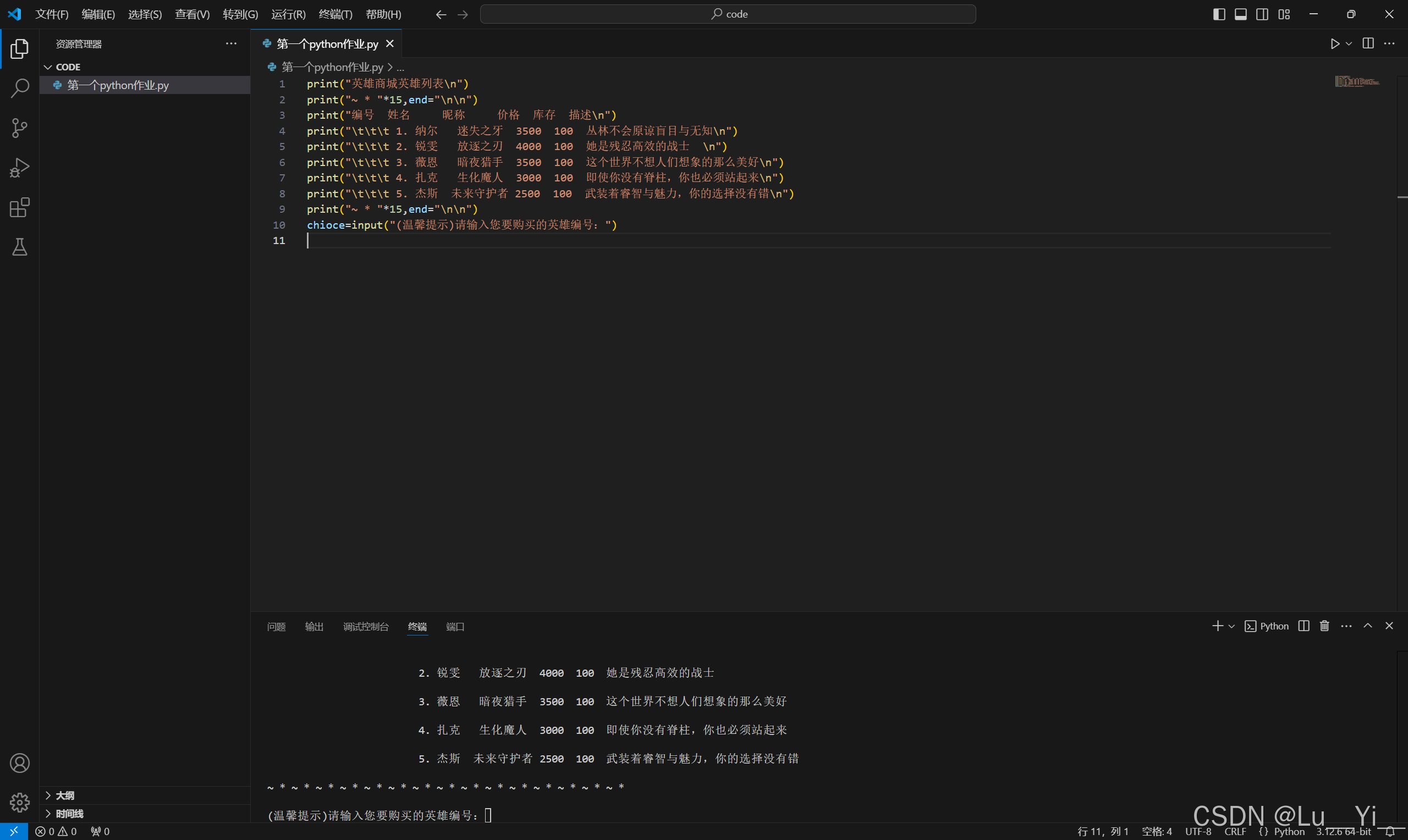Open Run and Debug view
The width and height of the screenshot is (1408, 840).
coord(20,168)
